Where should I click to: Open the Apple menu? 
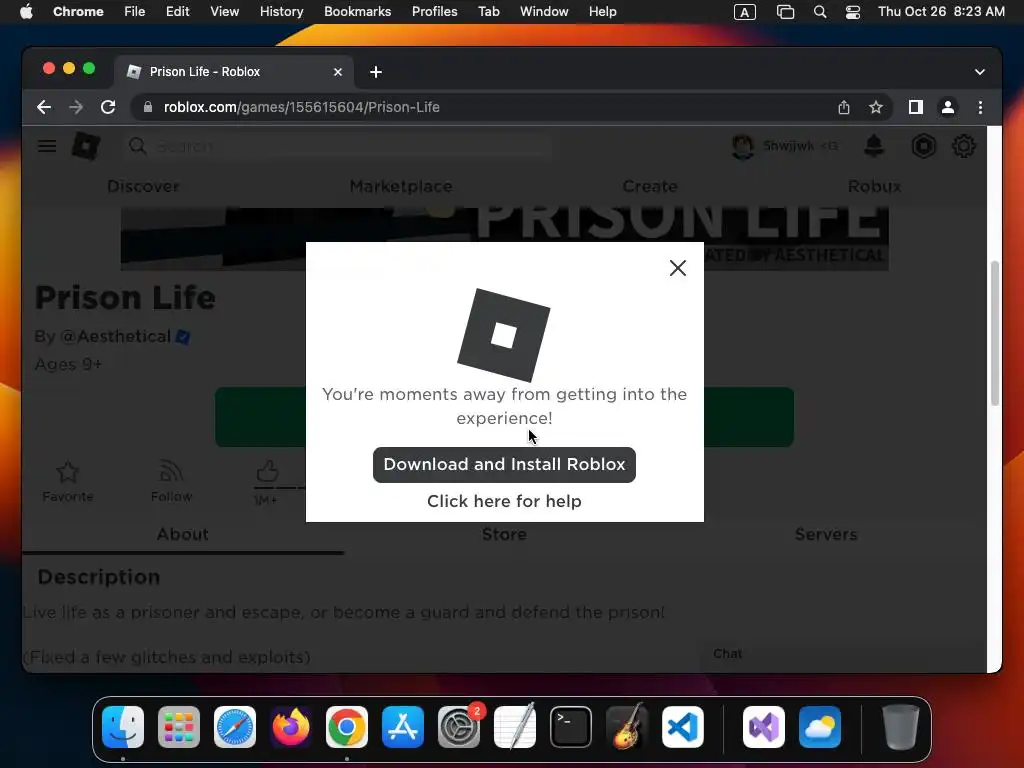[26, 11]
